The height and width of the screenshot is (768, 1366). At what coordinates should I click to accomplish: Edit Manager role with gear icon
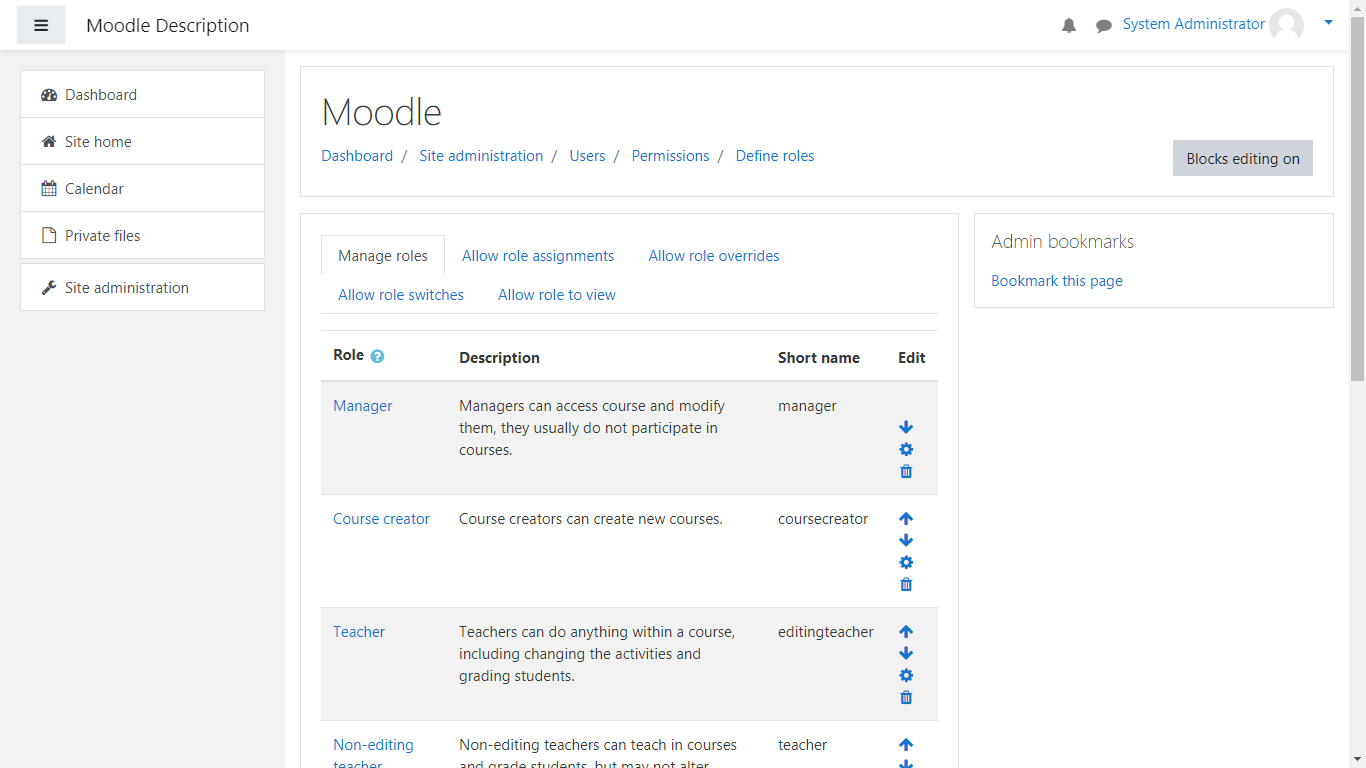coord(906,449)
